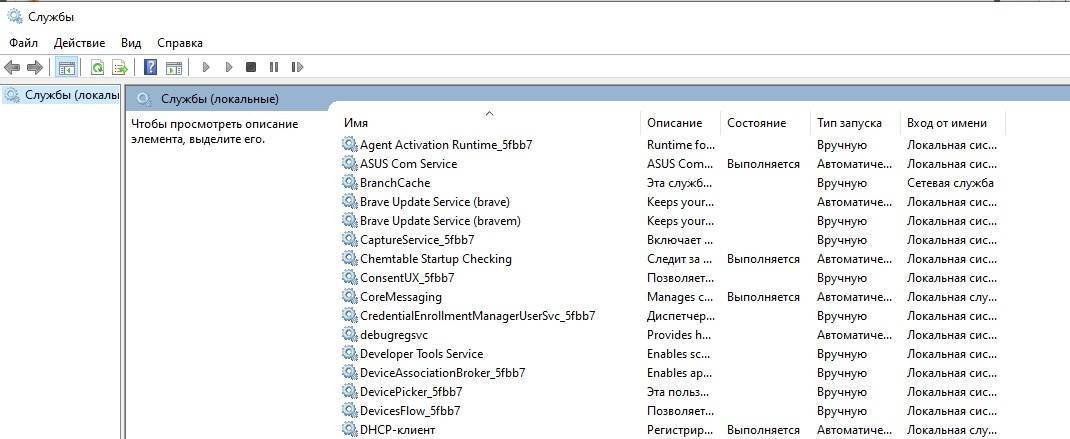This screenshot has width=1070, height=439.
Task: Click the Stop service square icon
Action: (x=250, y=67)
